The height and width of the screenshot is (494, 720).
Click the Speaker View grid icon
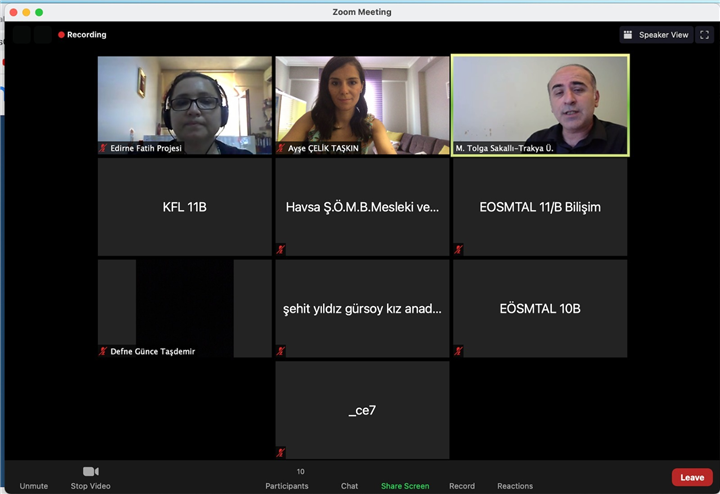click(x=628, y=35)
